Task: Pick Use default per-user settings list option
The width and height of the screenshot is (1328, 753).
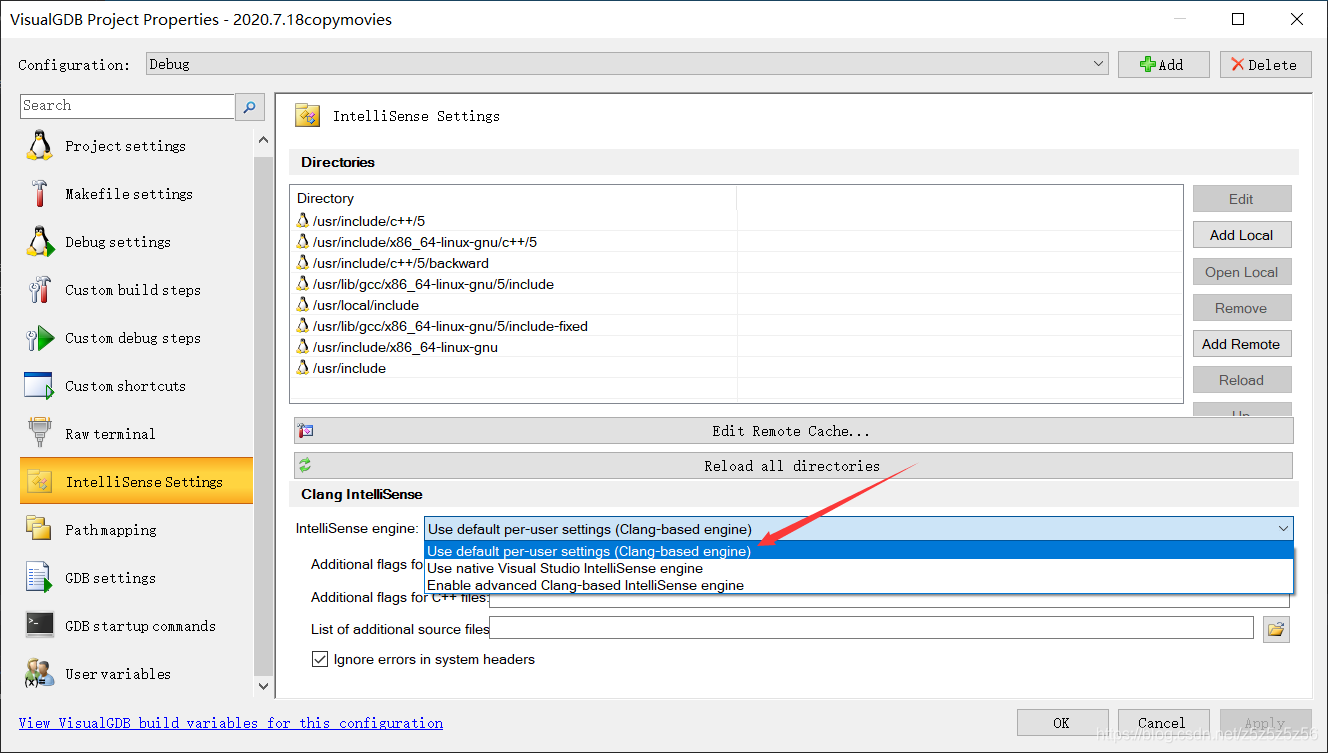Action: (x=859, y=551)
